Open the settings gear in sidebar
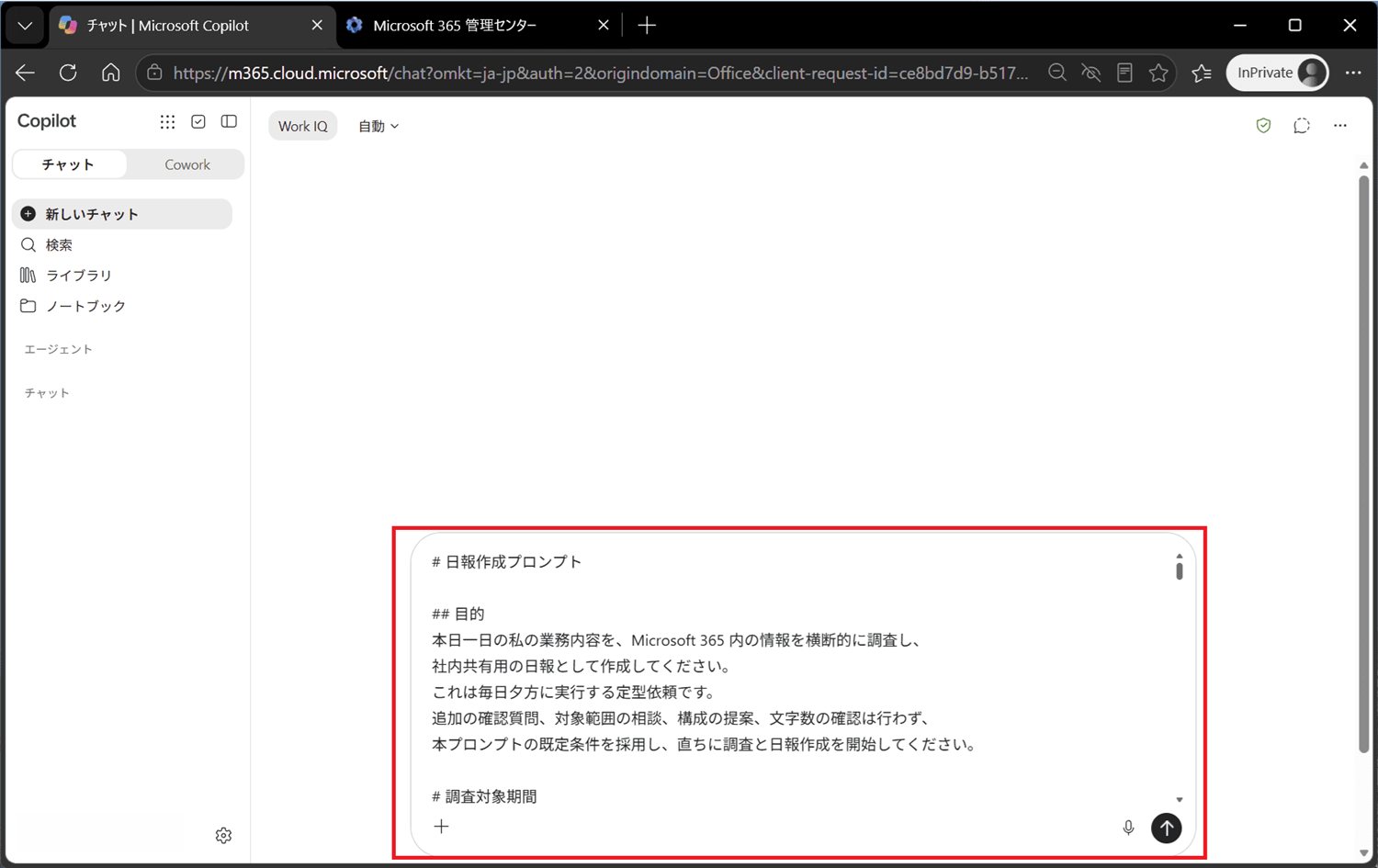This screenshot has width=1378, height=868. click(223, 835)
